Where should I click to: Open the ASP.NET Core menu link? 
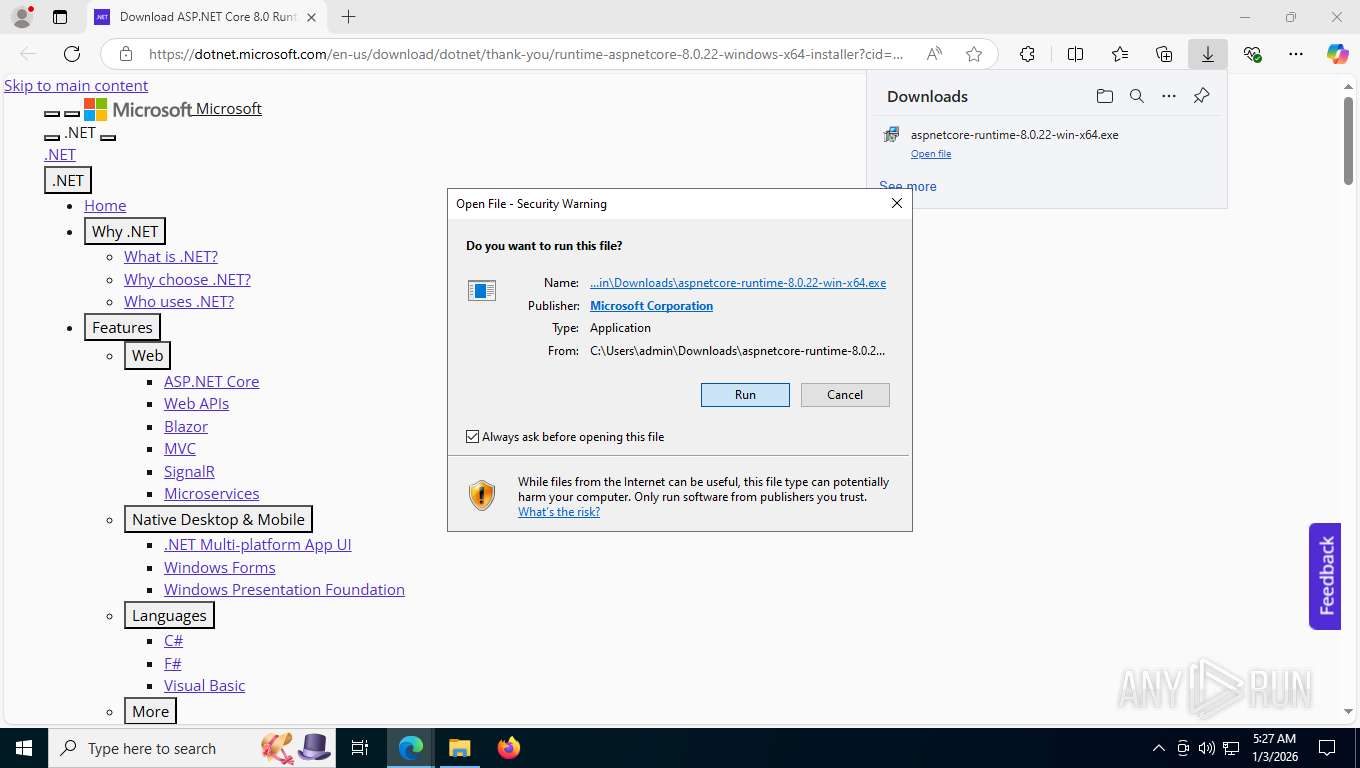(x=211, y=381)
